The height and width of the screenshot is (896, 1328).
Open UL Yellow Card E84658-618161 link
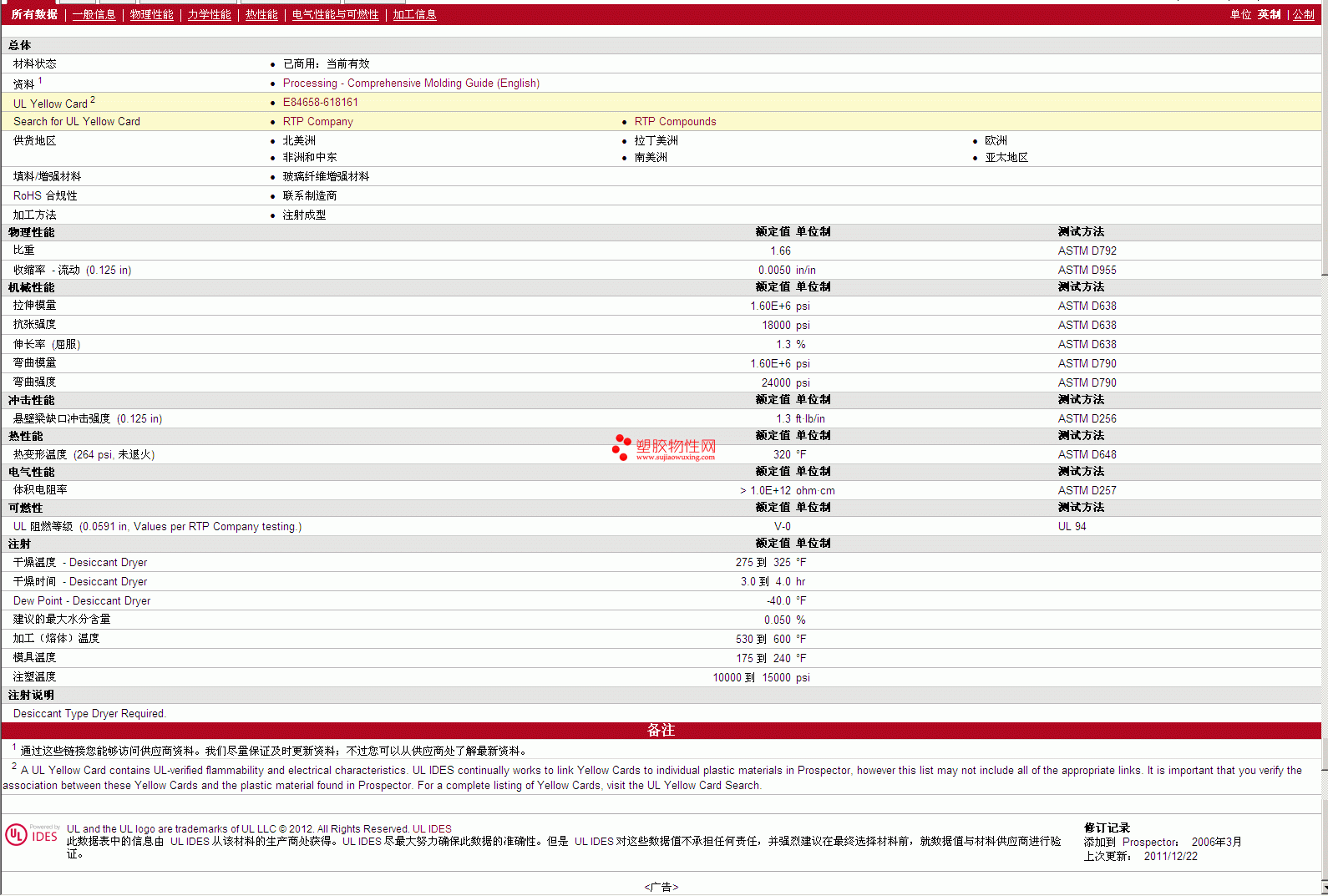(x=321, y=102)
